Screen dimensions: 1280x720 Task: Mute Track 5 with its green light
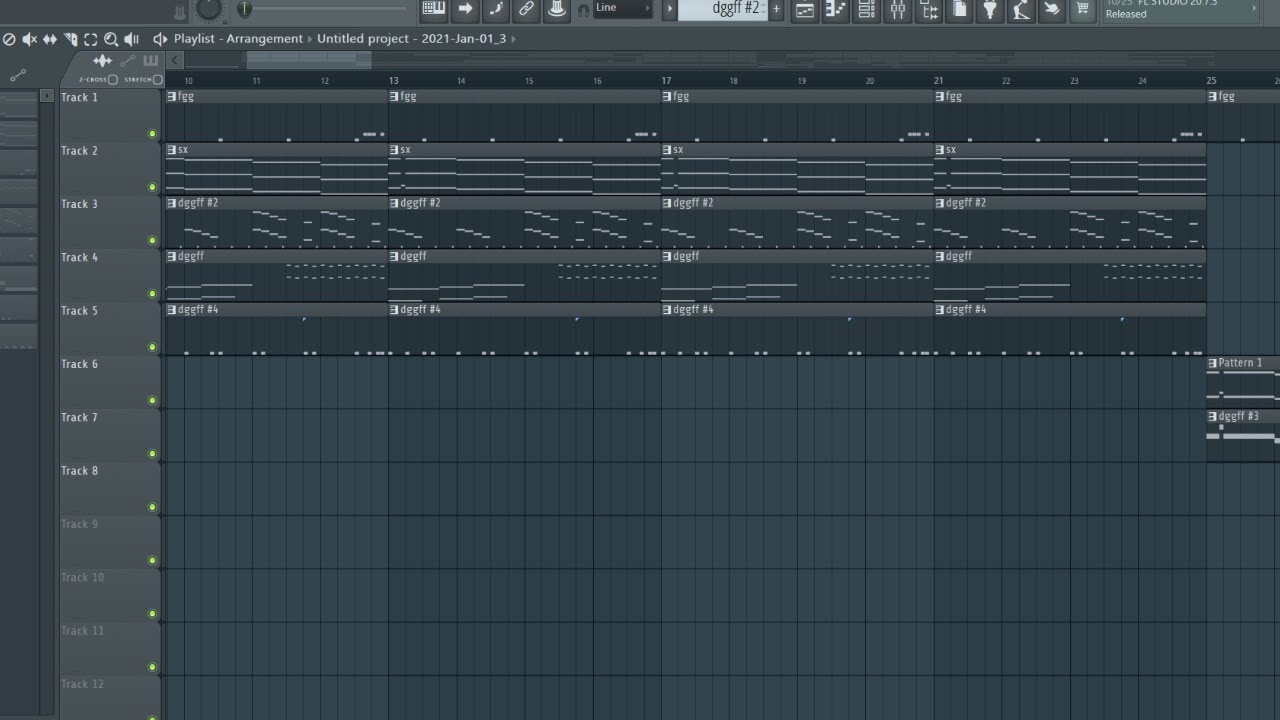point(153,347)
